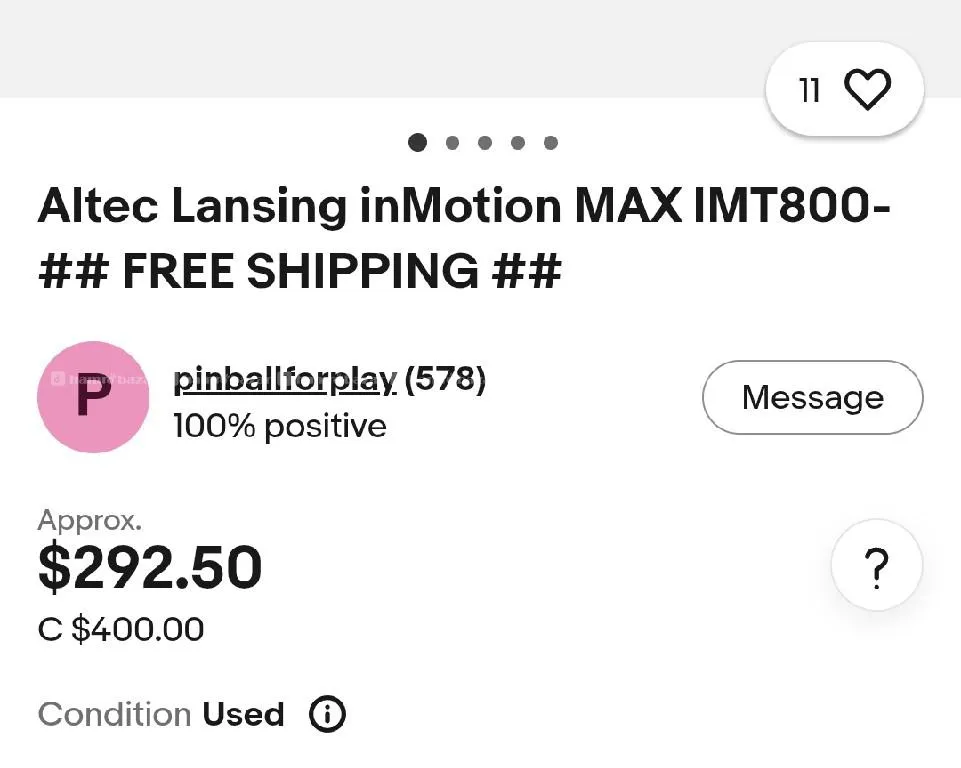Click the (578) feedback score
Screen dimensions: 961x768
pos(445,380)
